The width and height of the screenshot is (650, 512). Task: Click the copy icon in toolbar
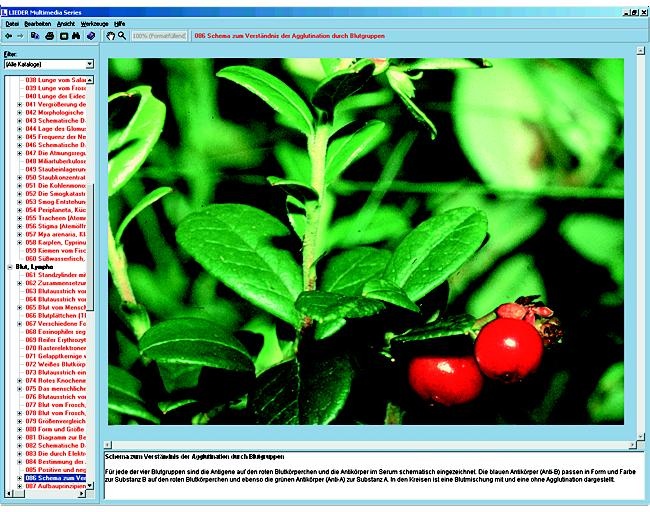point(35,35)
